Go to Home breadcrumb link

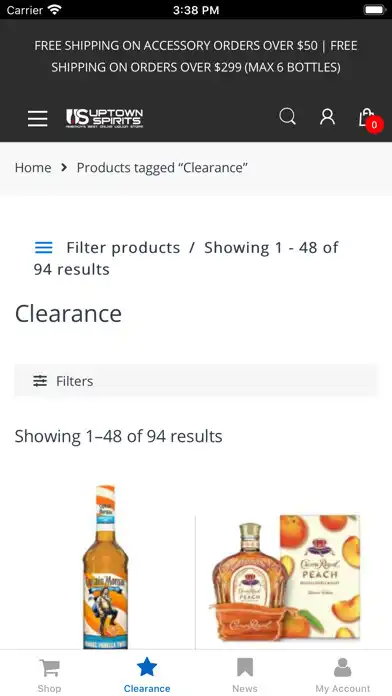pyautogui.click(x=33, y=168)
